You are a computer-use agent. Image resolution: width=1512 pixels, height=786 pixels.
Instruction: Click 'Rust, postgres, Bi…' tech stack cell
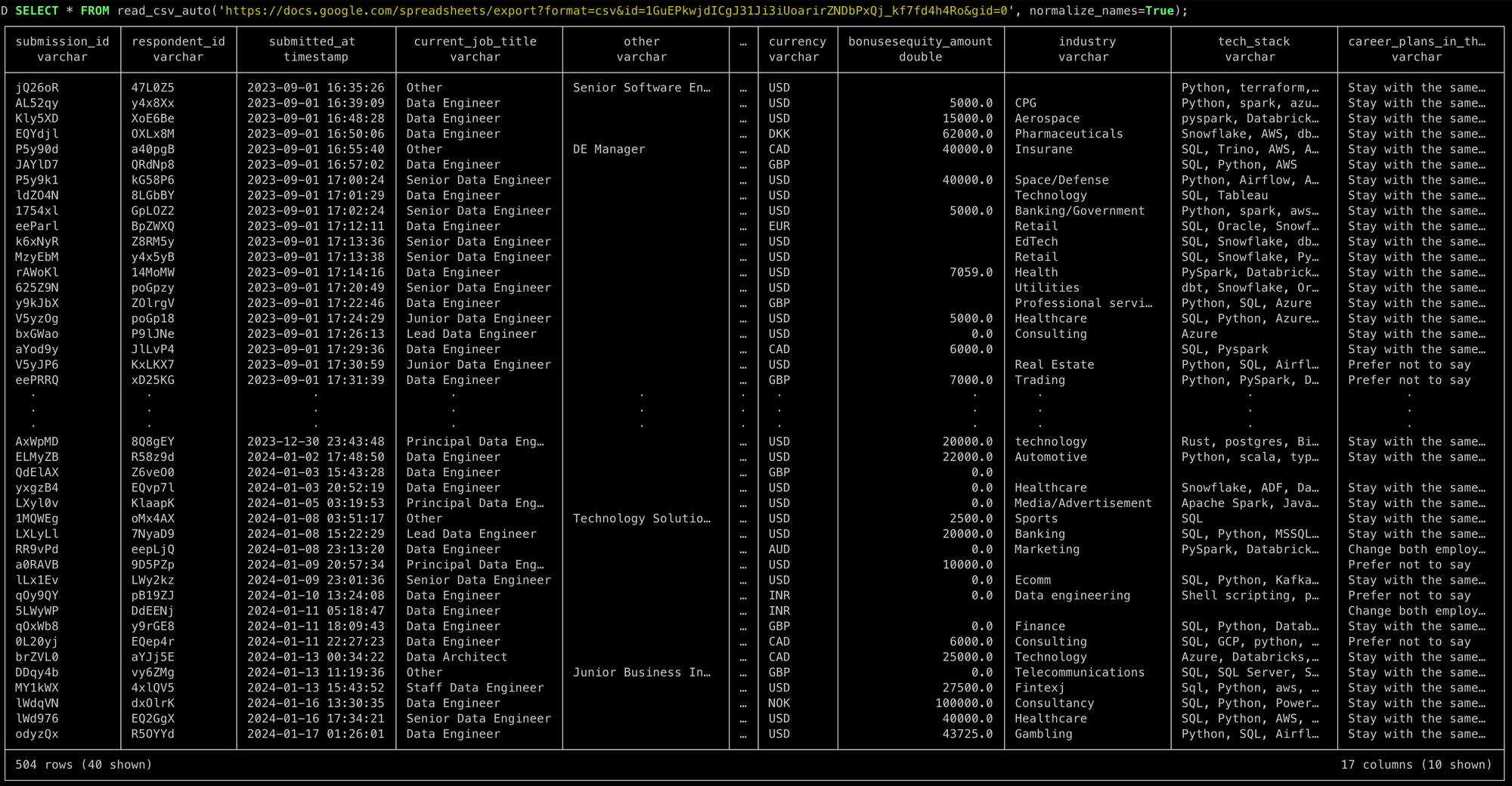(x=1250, y=441)
